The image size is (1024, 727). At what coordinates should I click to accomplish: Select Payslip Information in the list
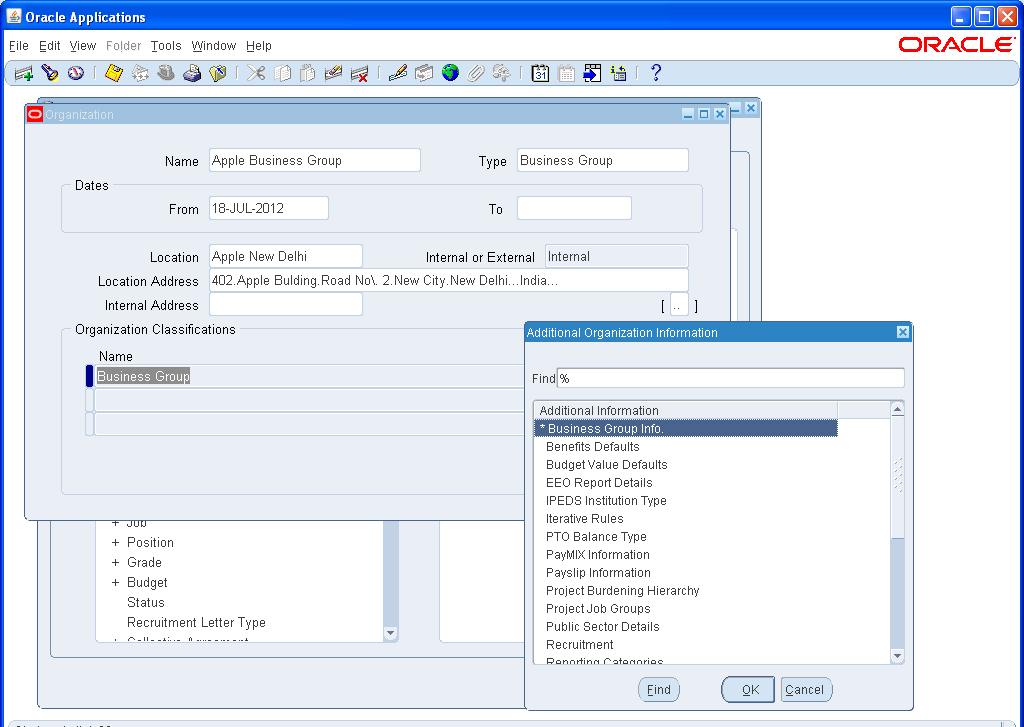pos(597,572)
